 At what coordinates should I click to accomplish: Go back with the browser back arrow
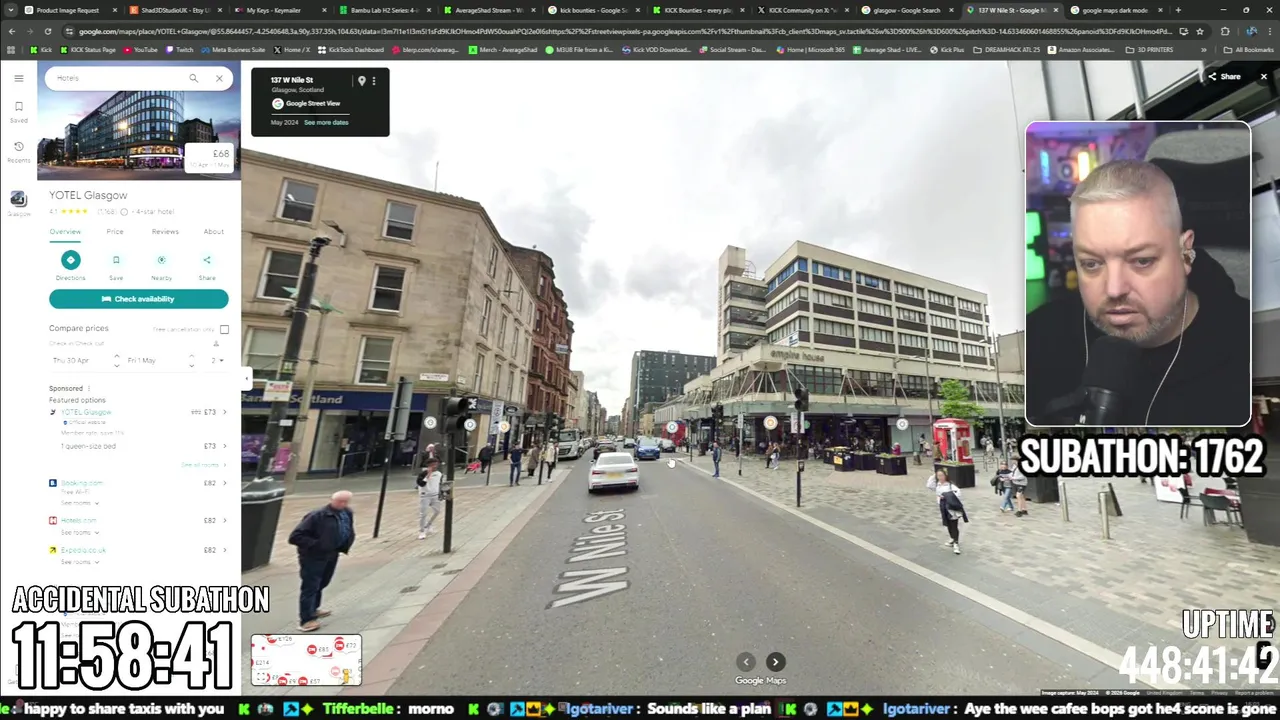click(11, 31)
